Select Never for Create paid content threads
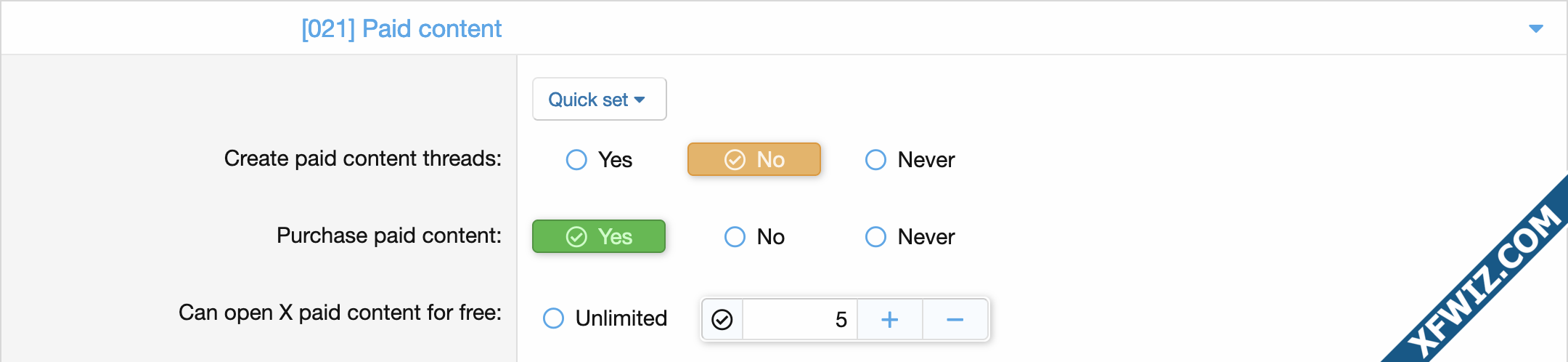 (x=910, y=159)
